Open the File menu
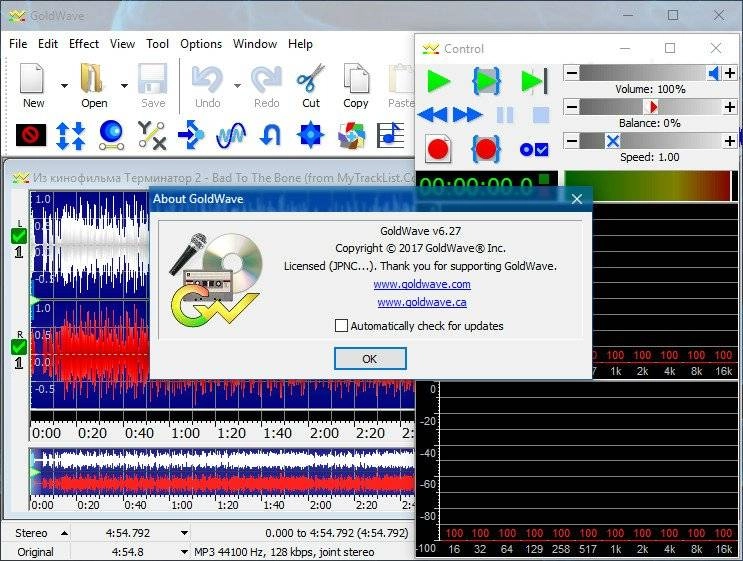 click(x=18, y=44)
